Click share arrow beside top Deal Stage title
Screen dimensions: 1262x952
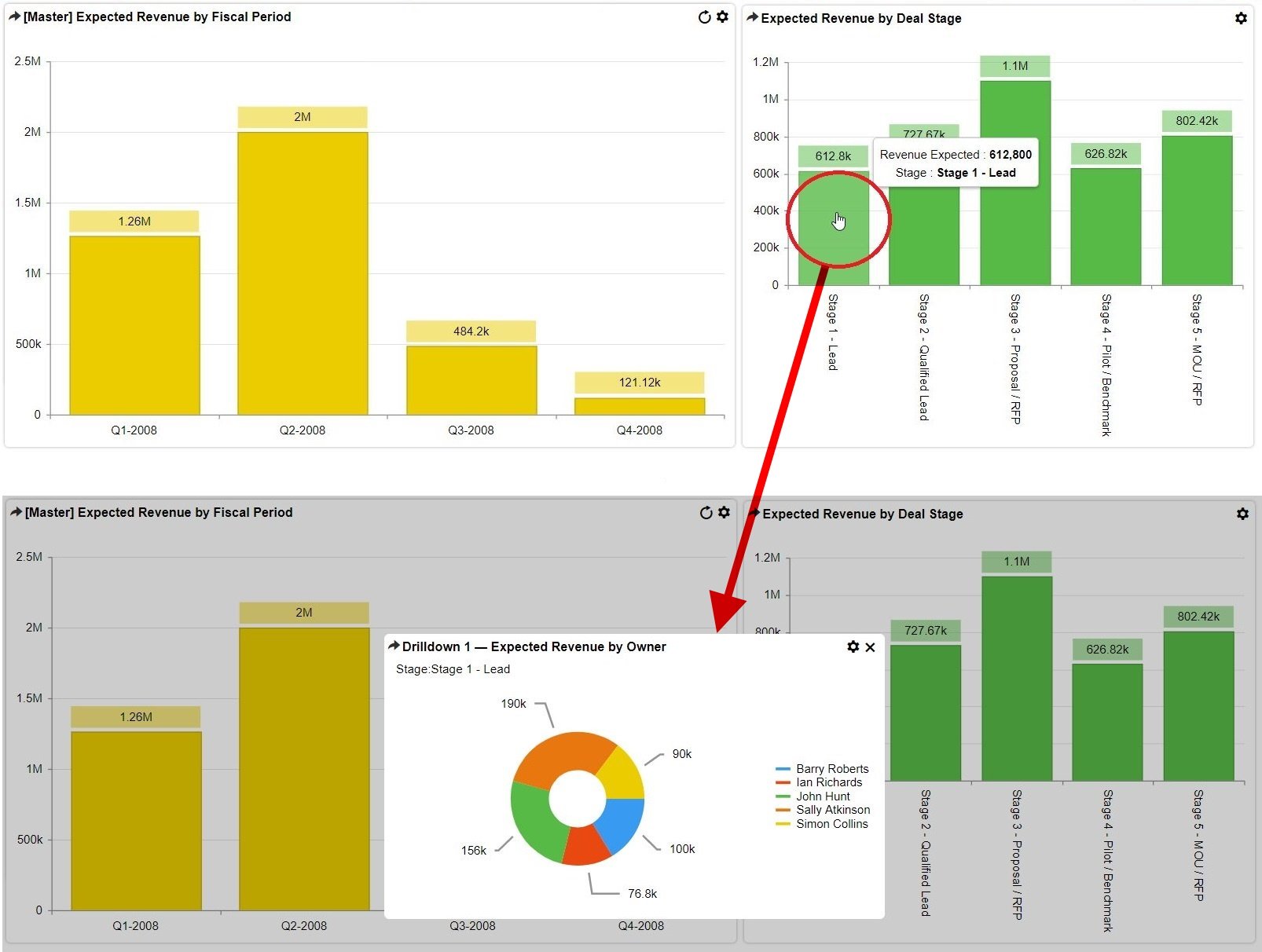(752, 17)
